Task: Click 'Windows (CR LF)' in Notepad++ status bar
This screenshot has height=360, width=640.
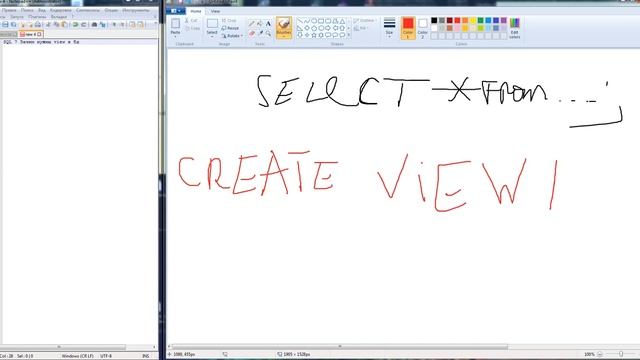Action: coord(78,356)
